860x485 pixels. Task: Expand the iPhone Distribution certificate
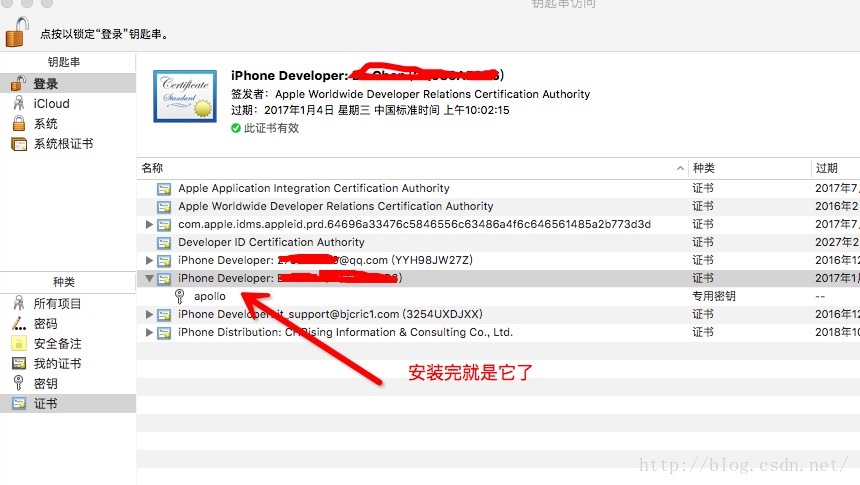pos(149,332)
